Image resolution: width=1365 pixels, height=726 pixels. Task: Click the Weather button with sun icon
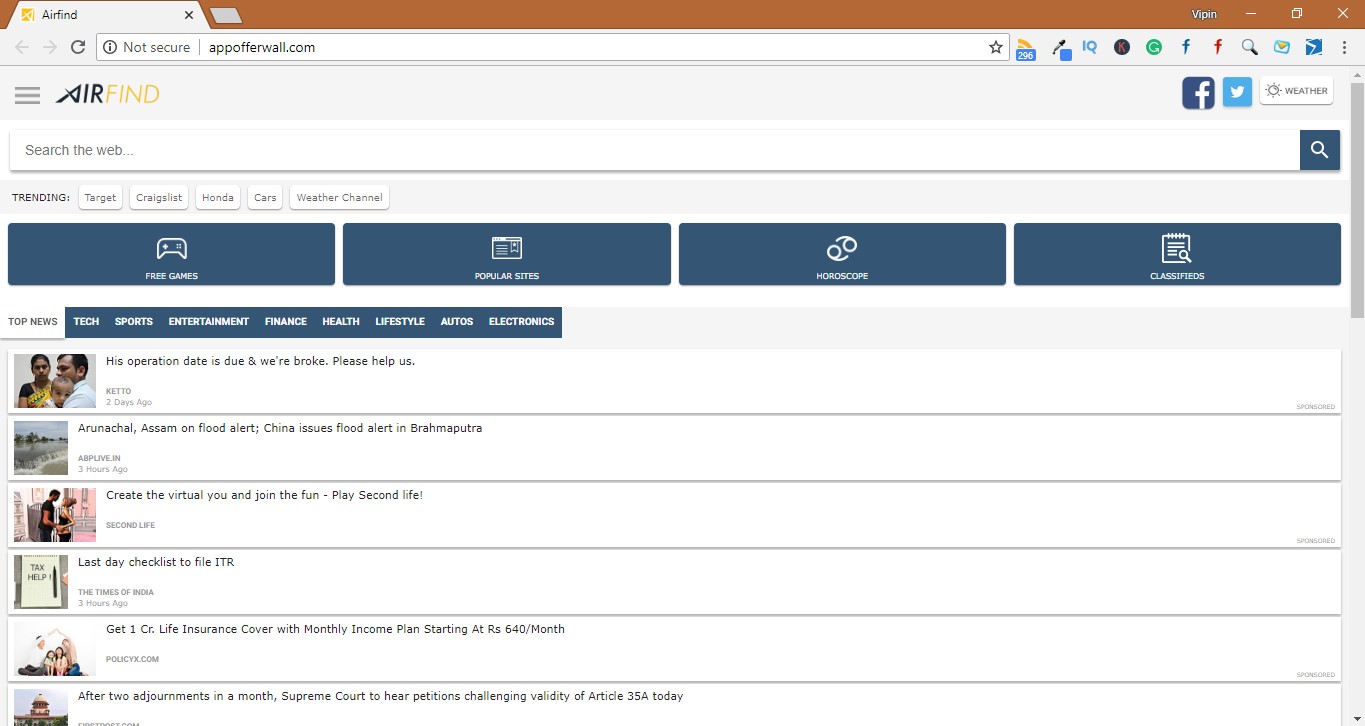tap(1296, 90)
